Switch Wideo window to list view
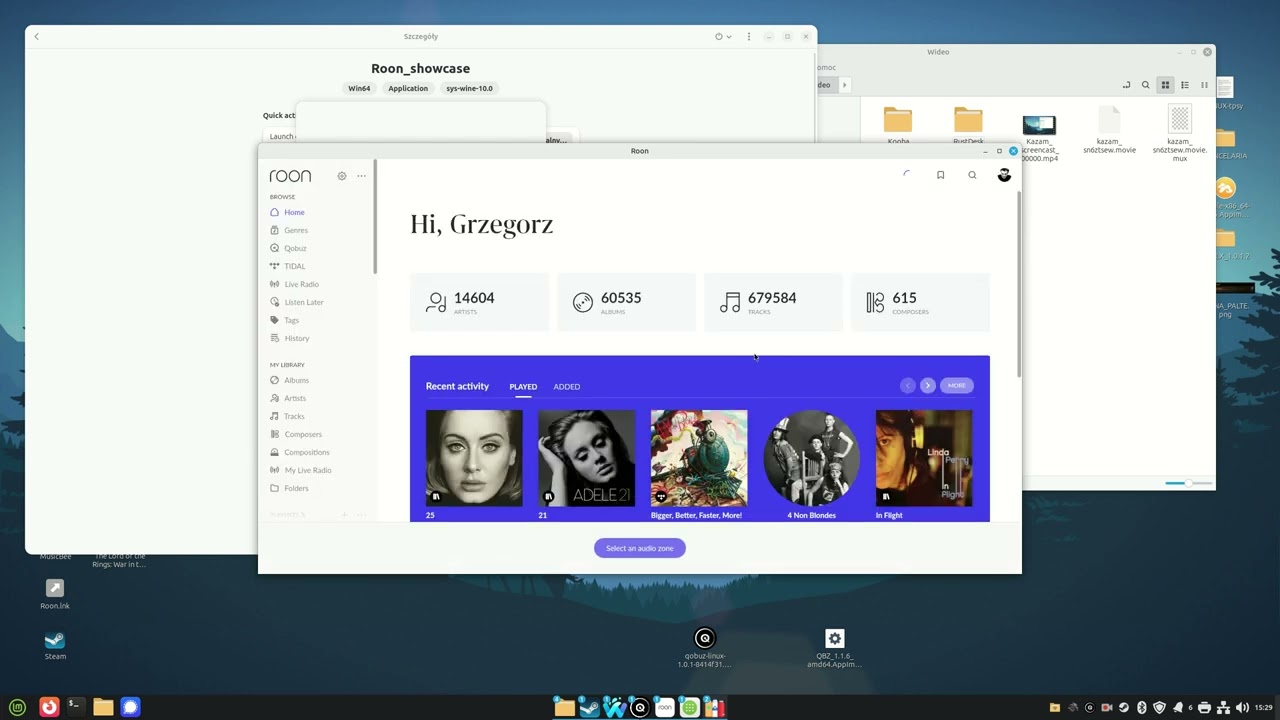This screenshot has height=720, width=1280. [1185, 85]
